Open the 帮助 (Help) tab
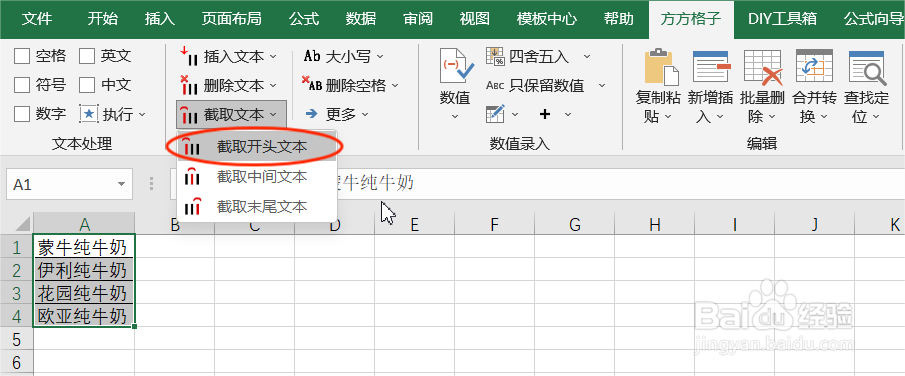Viewport: 905px width, 376px height. [618, 18]
